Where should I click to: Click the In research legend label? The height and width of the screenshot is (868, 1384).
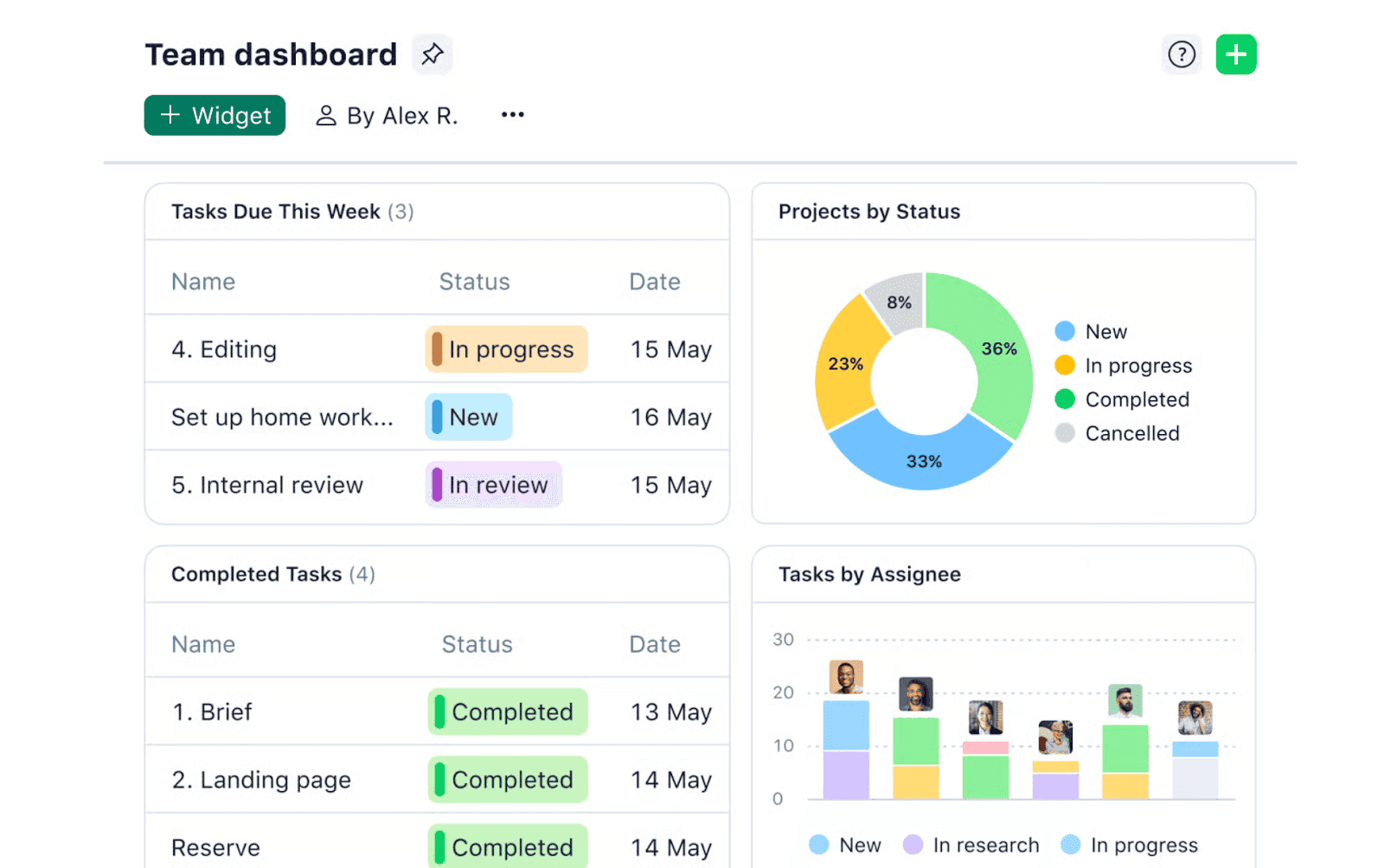(985, 845)
